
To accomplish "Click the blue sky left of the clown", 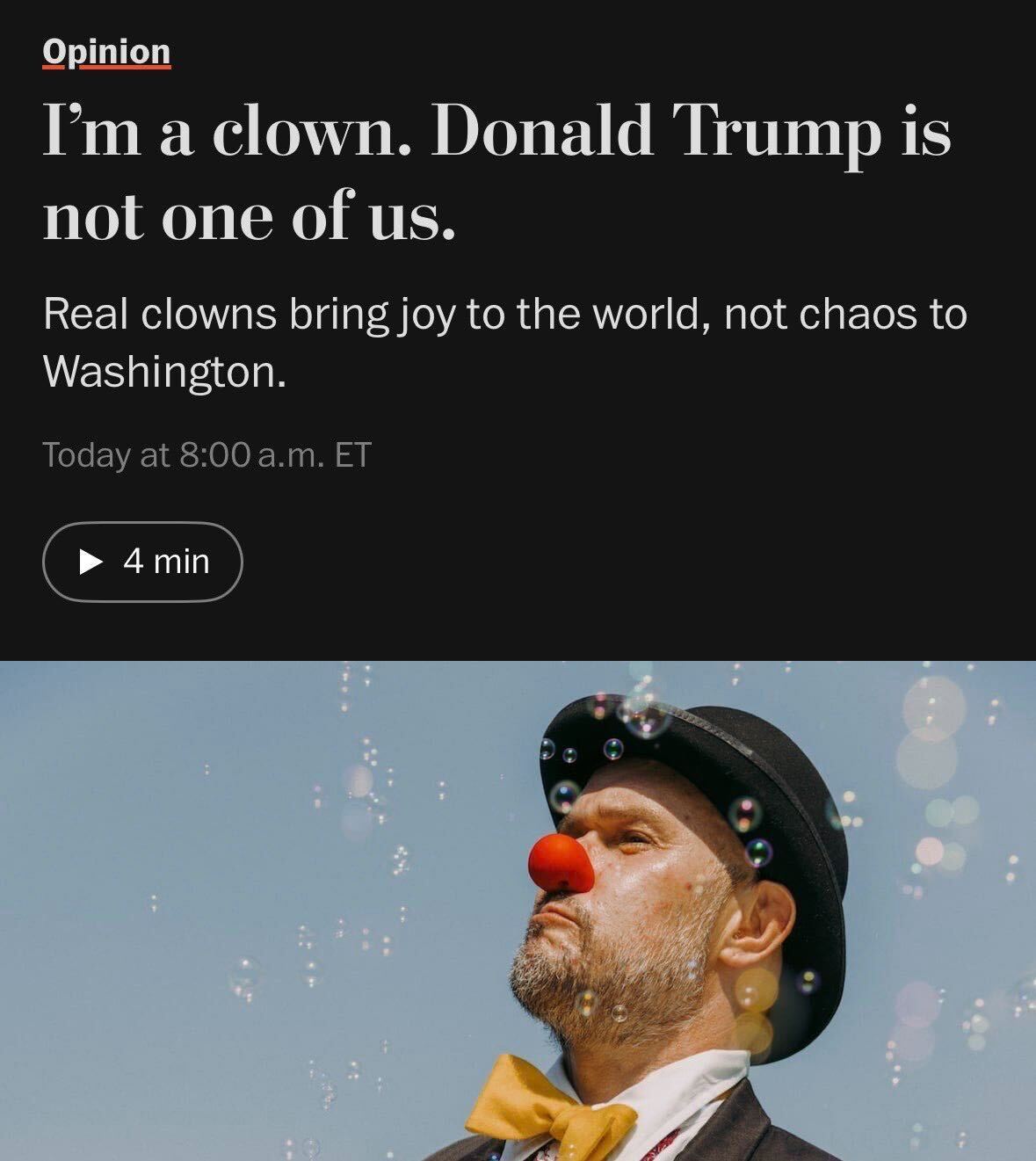I will point(220,879).
